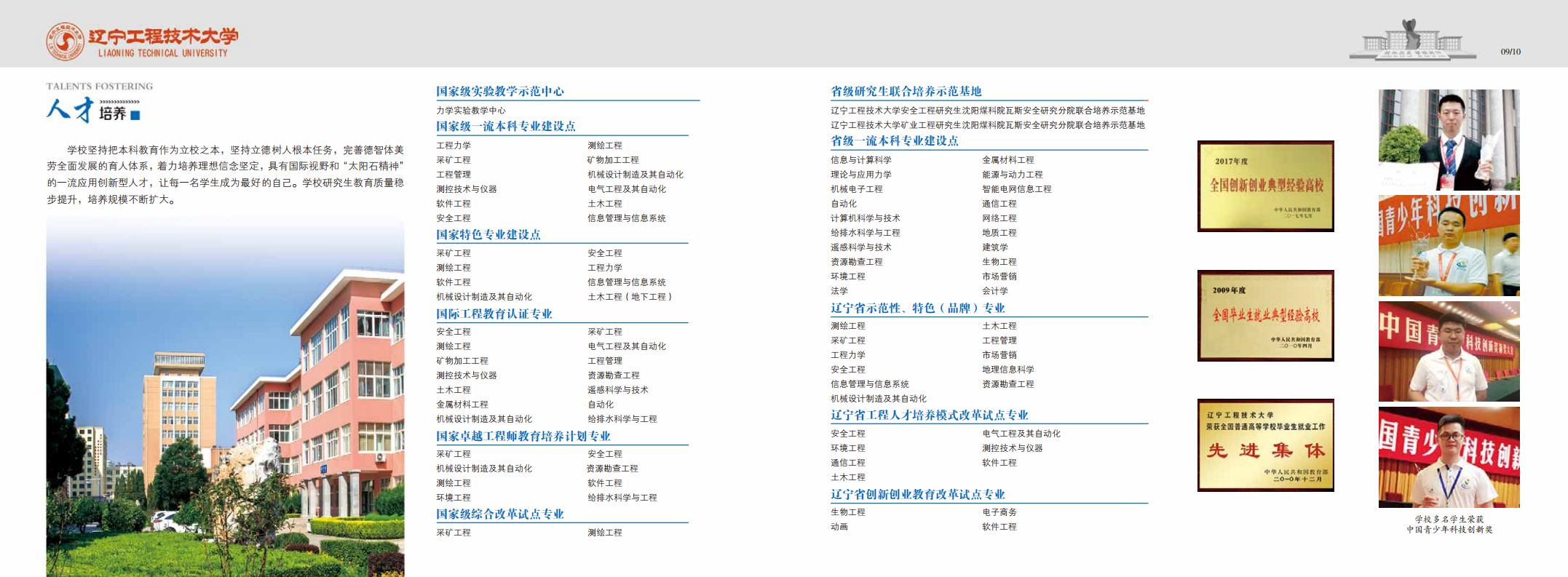Click the entry 电子商务
Viewport: 1568px width, 577px height.
(x=999, y=512)
